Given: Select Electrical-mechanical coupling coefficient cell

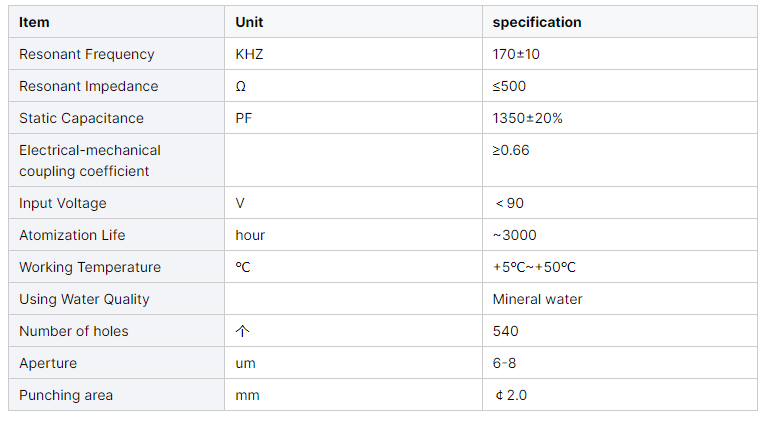Looking at the screenshot, I should pyautogui.click(x=90, y=160).
